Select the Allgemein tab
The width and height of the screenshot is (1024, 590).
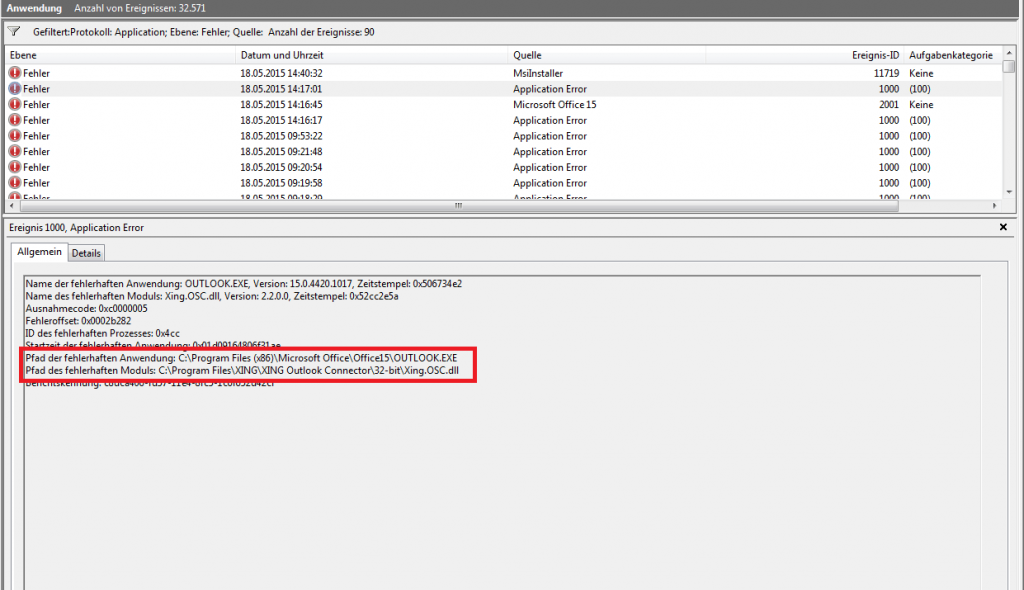click(x=39, y=253)
